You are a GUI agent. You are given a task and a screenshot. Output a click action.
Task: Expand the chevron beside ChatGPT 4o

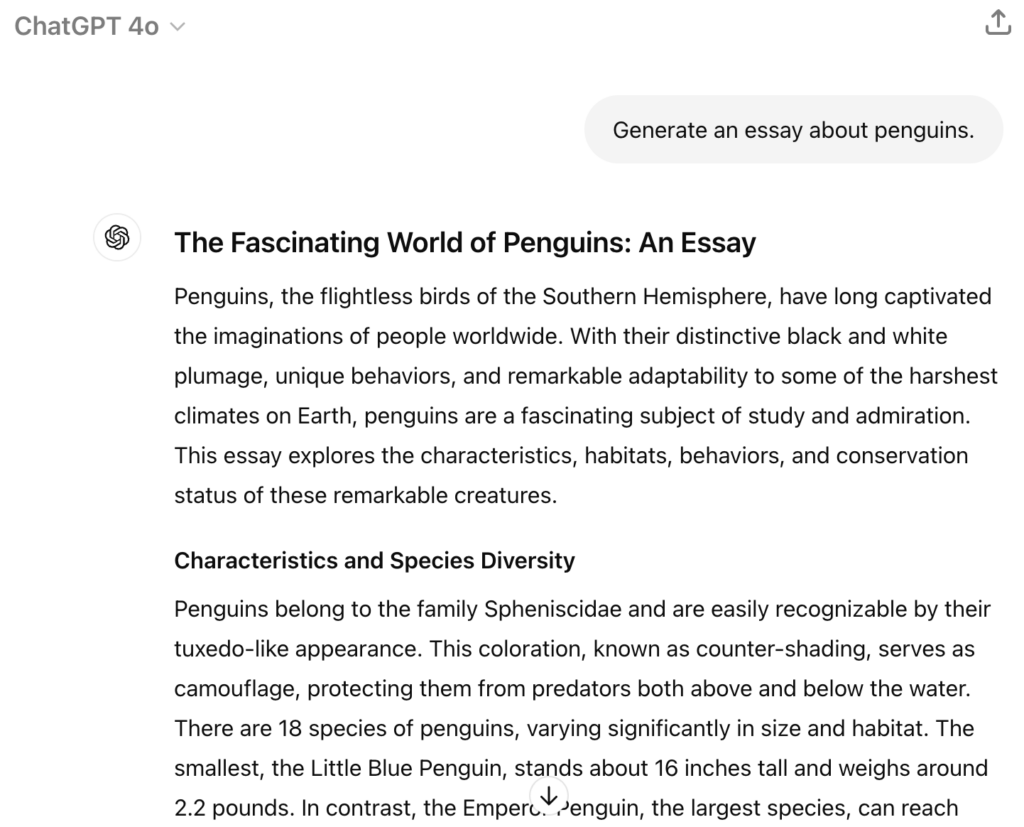click(x=178, y=27)
